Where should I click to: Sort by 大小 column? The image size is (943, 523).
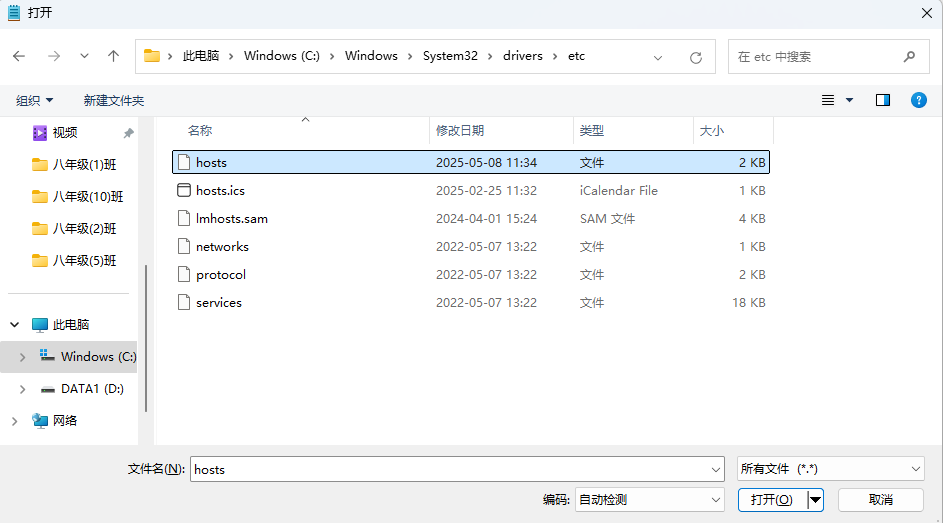[x=712, y=130]
